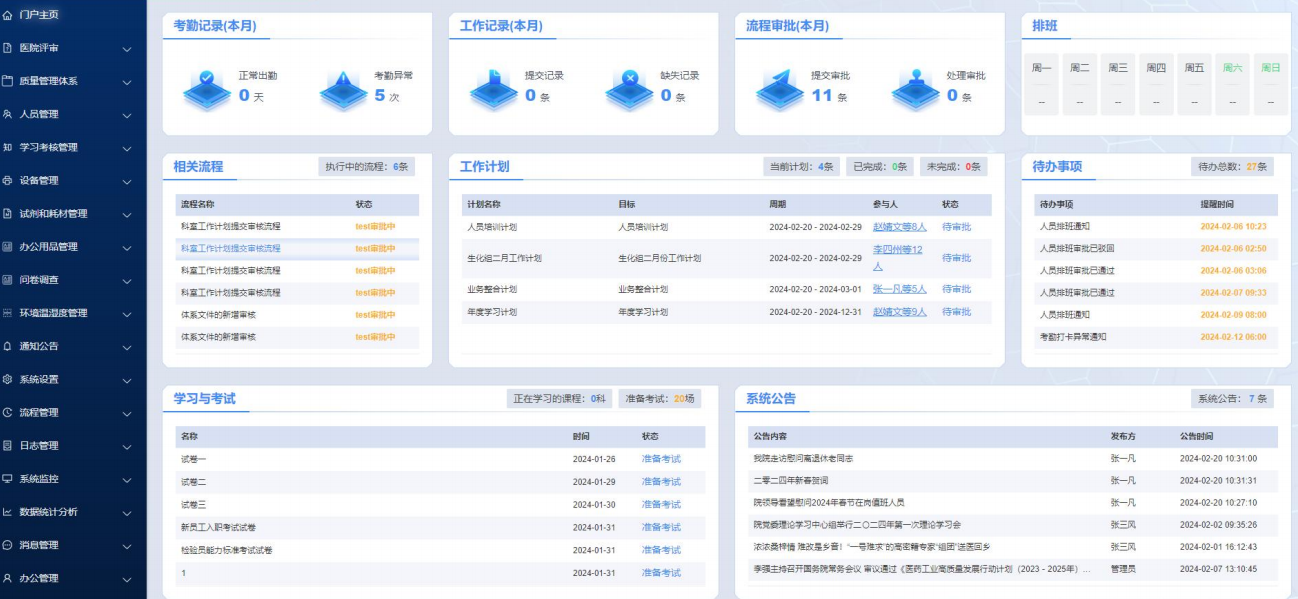1298x599 pixels.
Task: Expand the 质量管理体系 chevron
Action: click(127, 82)
